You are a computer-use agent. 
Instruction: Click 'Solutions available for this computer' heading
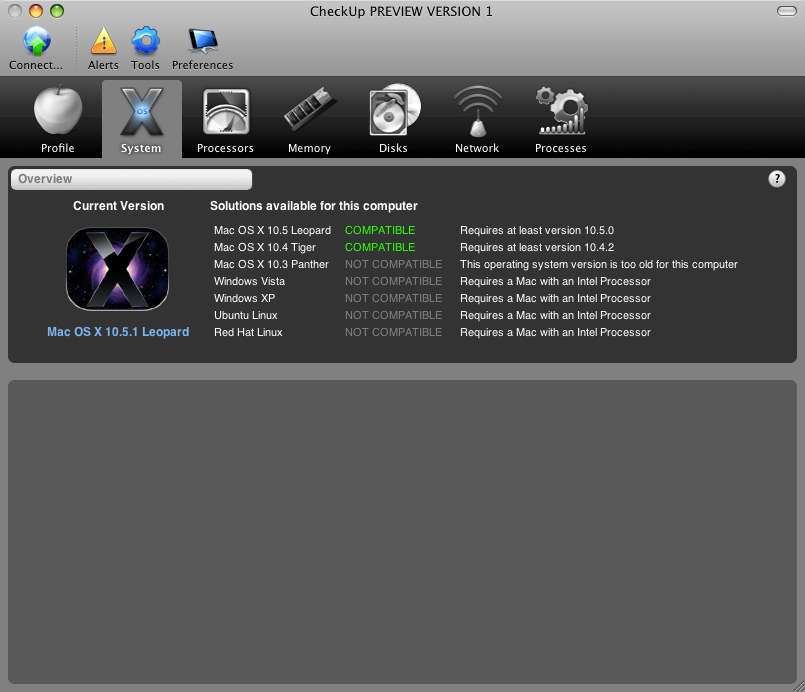click(314, 206)
